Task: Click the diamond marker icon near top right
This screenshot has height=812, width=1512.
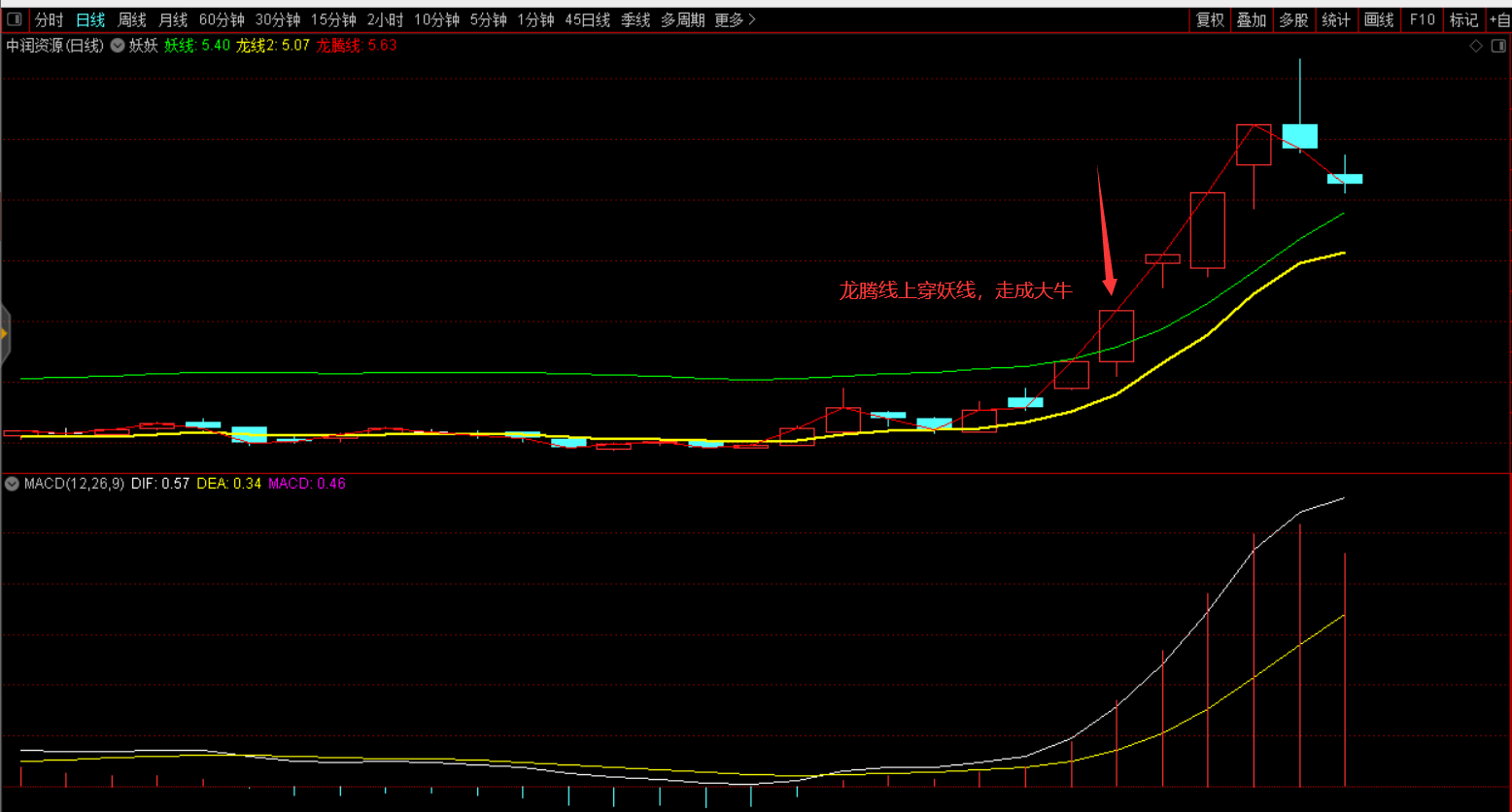Action: tap(1476, 46)
